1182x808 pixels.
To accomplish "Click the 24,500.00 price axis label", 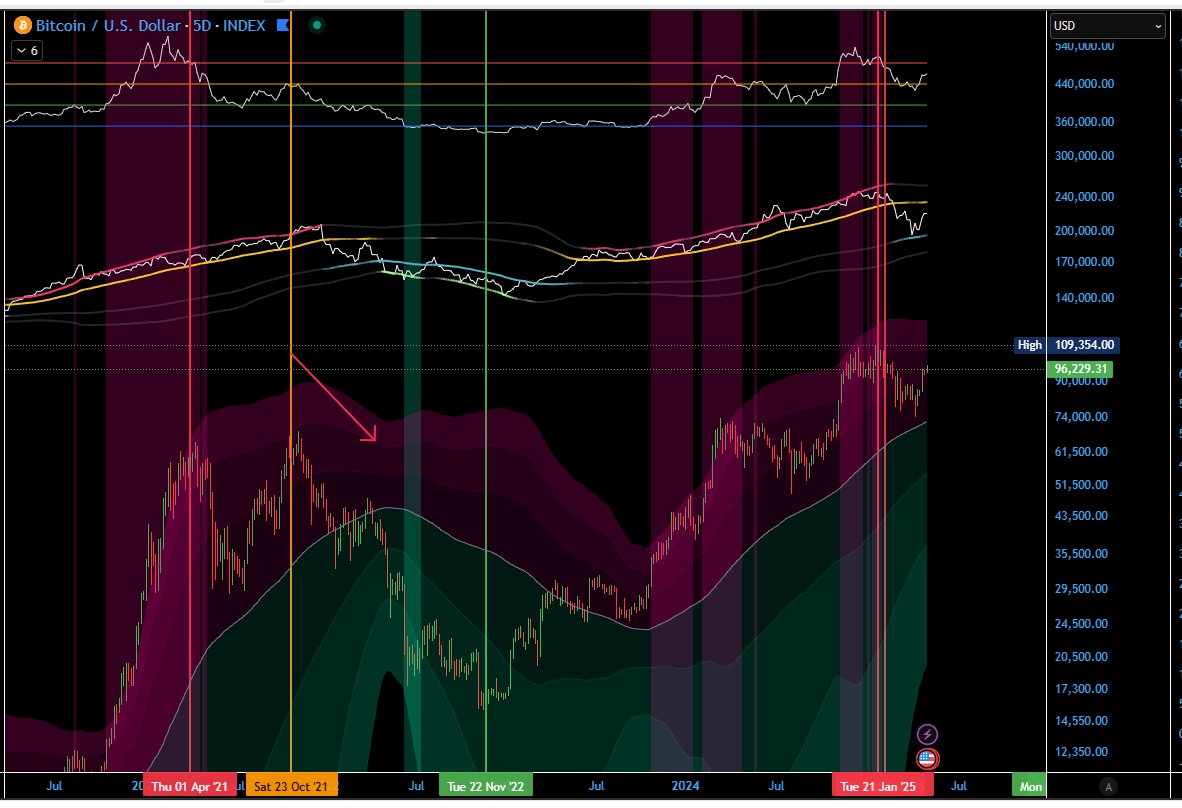I will (x=1081, y=623).
